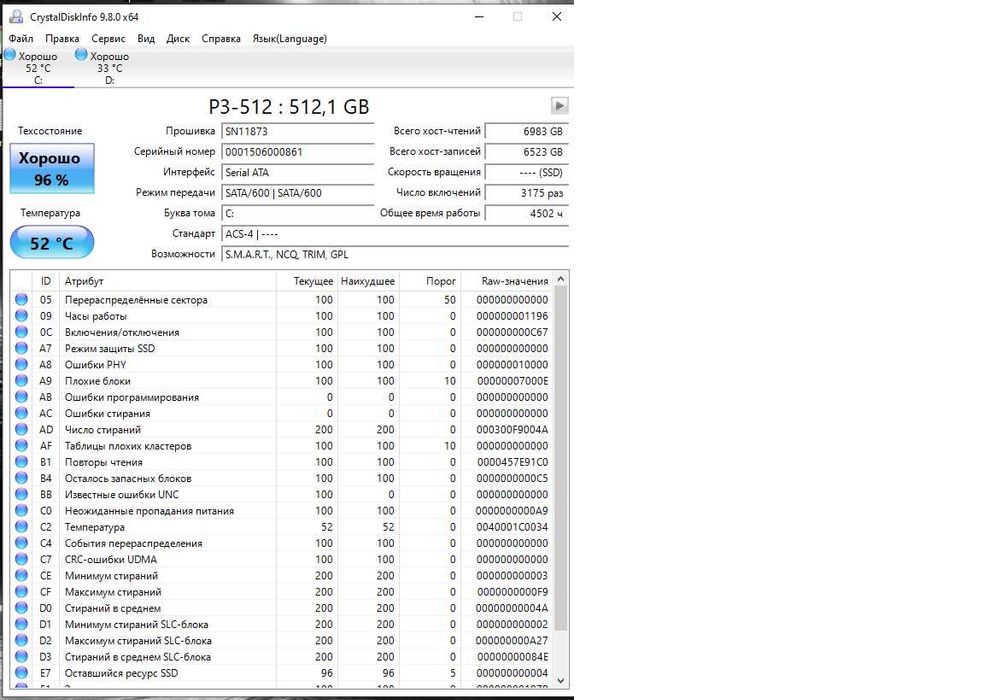984x700 pixels.
Task: Open the Файл menu
Action: click(x=21, y=38)
